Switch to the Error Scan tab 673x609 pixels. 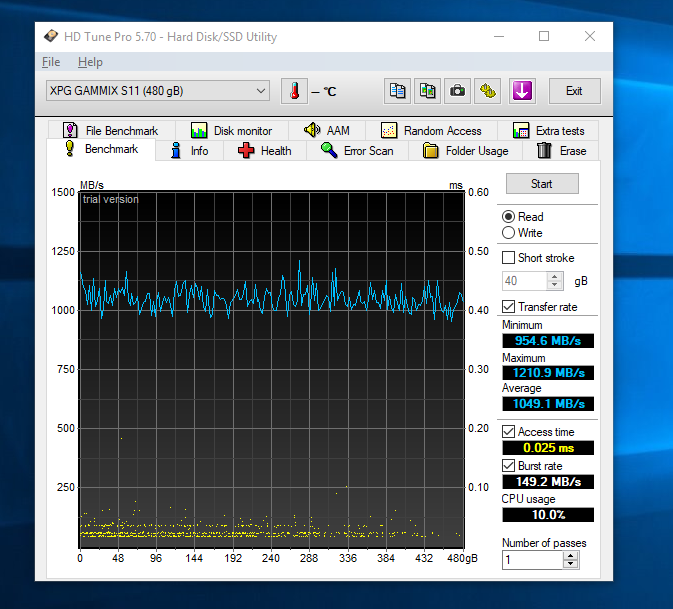click(357, 151)
